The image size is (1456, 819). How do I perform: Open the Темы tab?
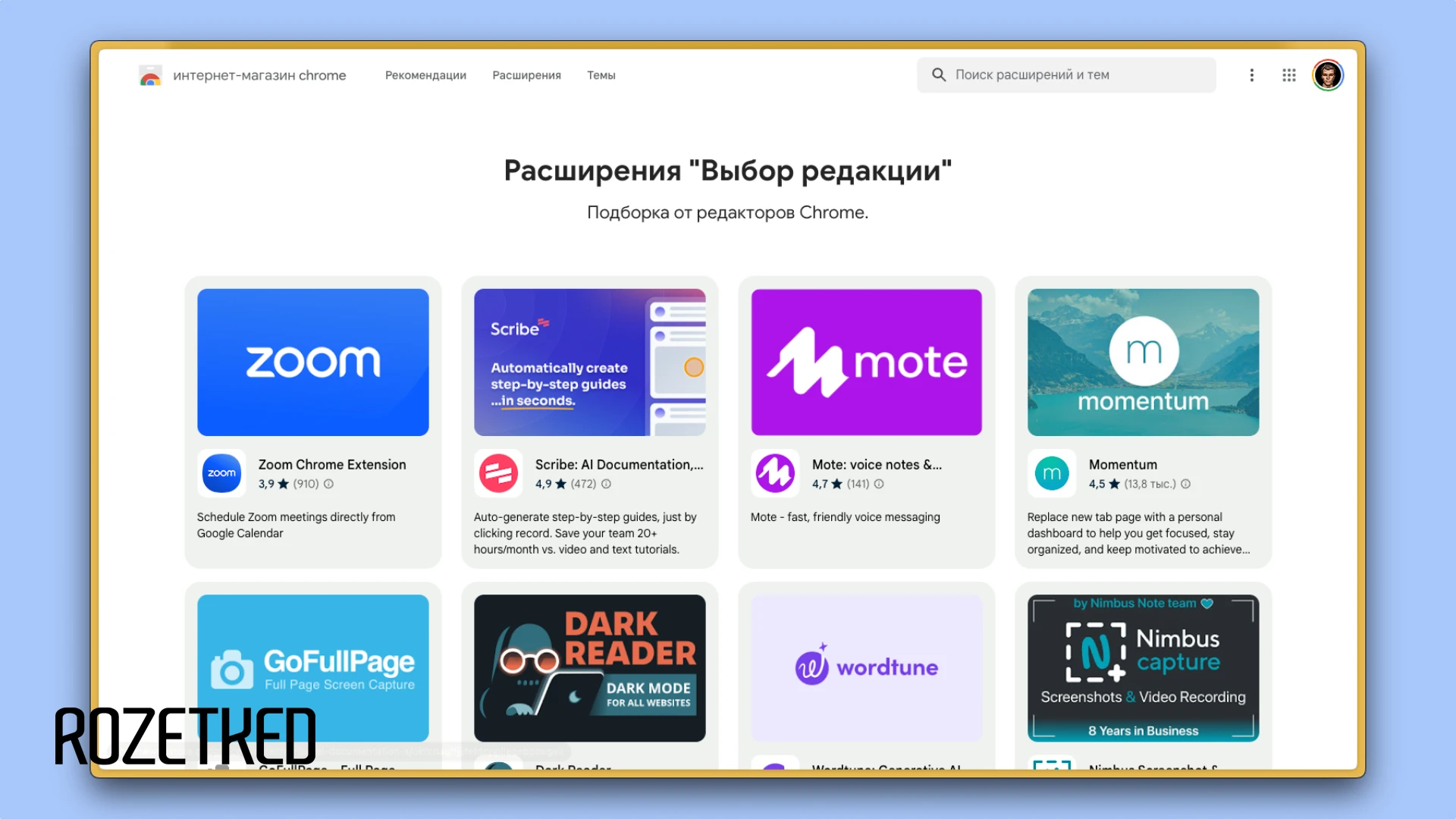click(x=601, y=75)
